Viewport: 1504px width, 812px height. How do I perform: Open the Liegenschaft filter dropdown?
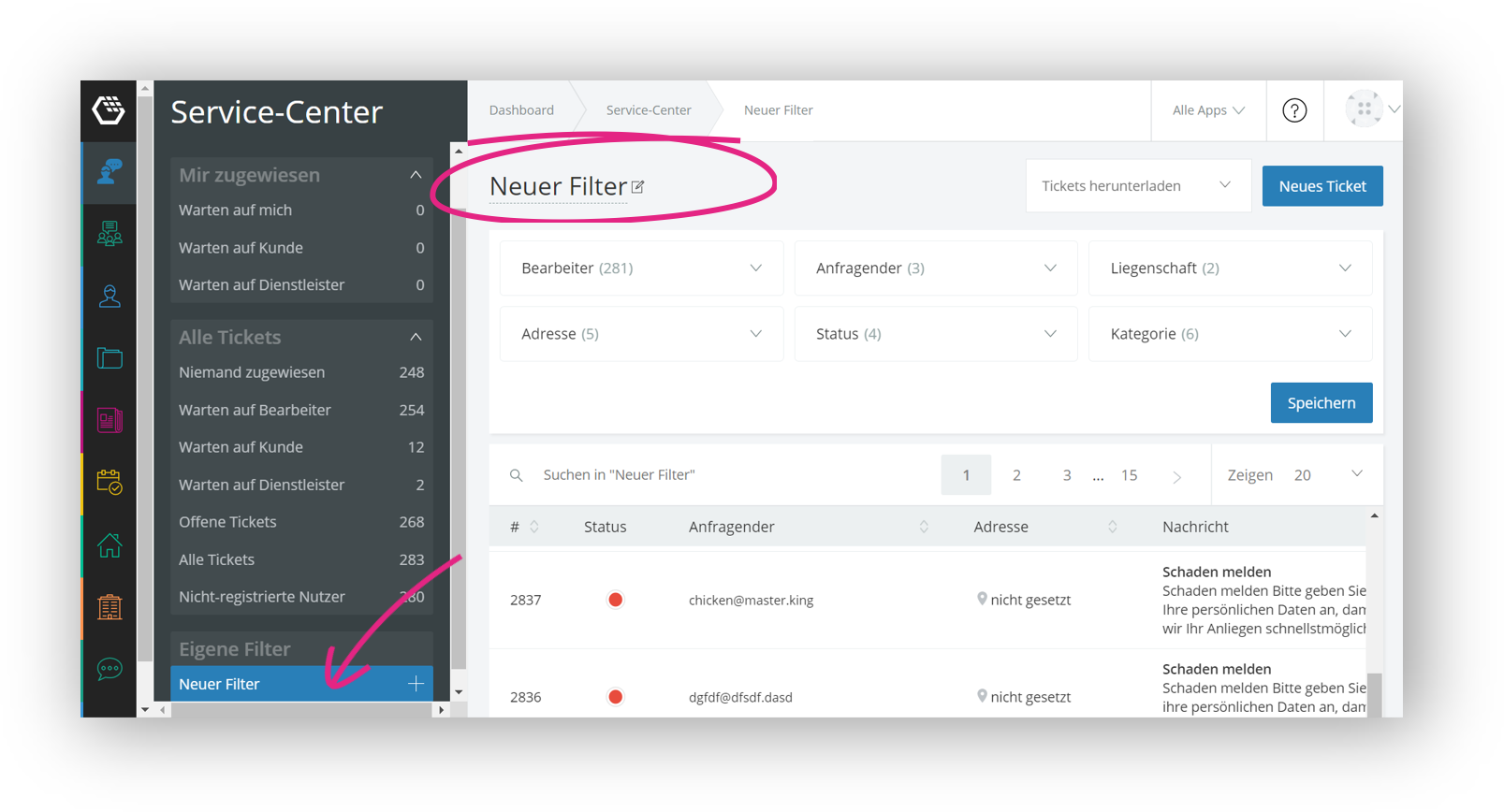[1231, 268]
